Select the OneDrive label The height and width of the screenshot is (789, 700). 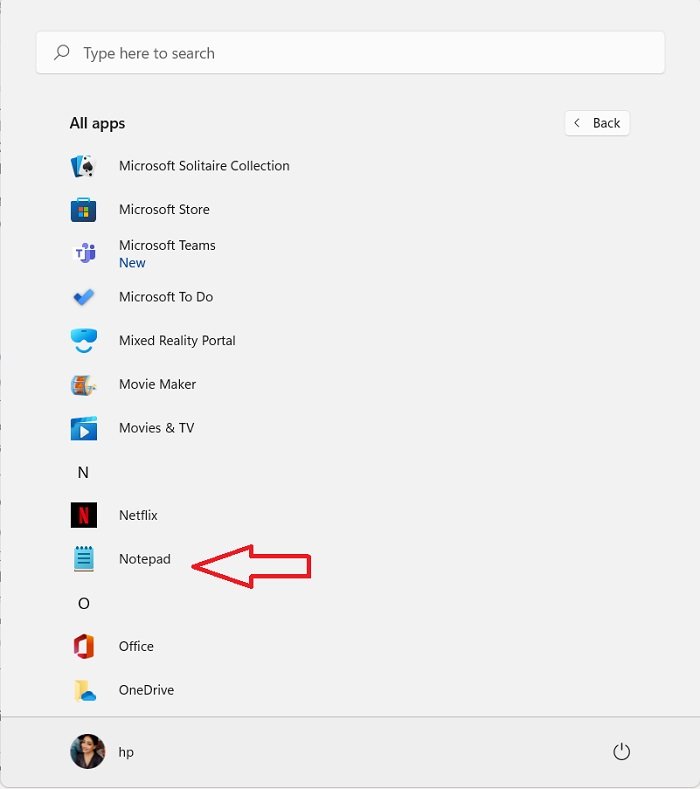point(146,690)
